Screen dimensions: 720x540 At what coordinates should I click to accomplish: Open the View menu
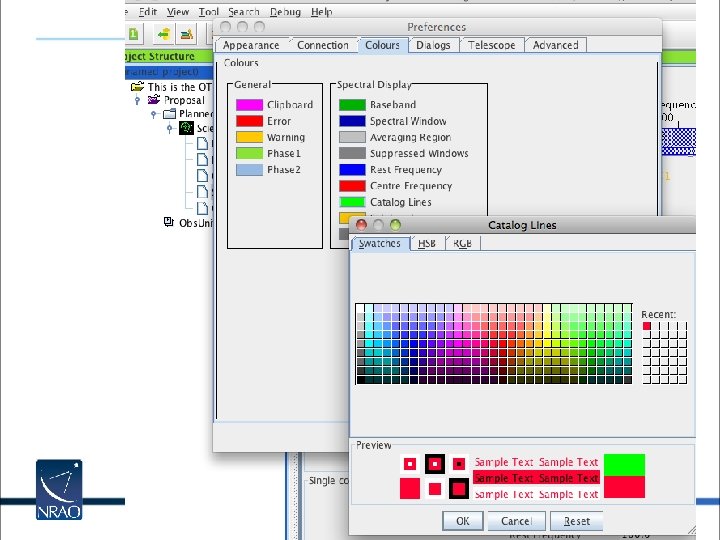click(x=178, y=12)
